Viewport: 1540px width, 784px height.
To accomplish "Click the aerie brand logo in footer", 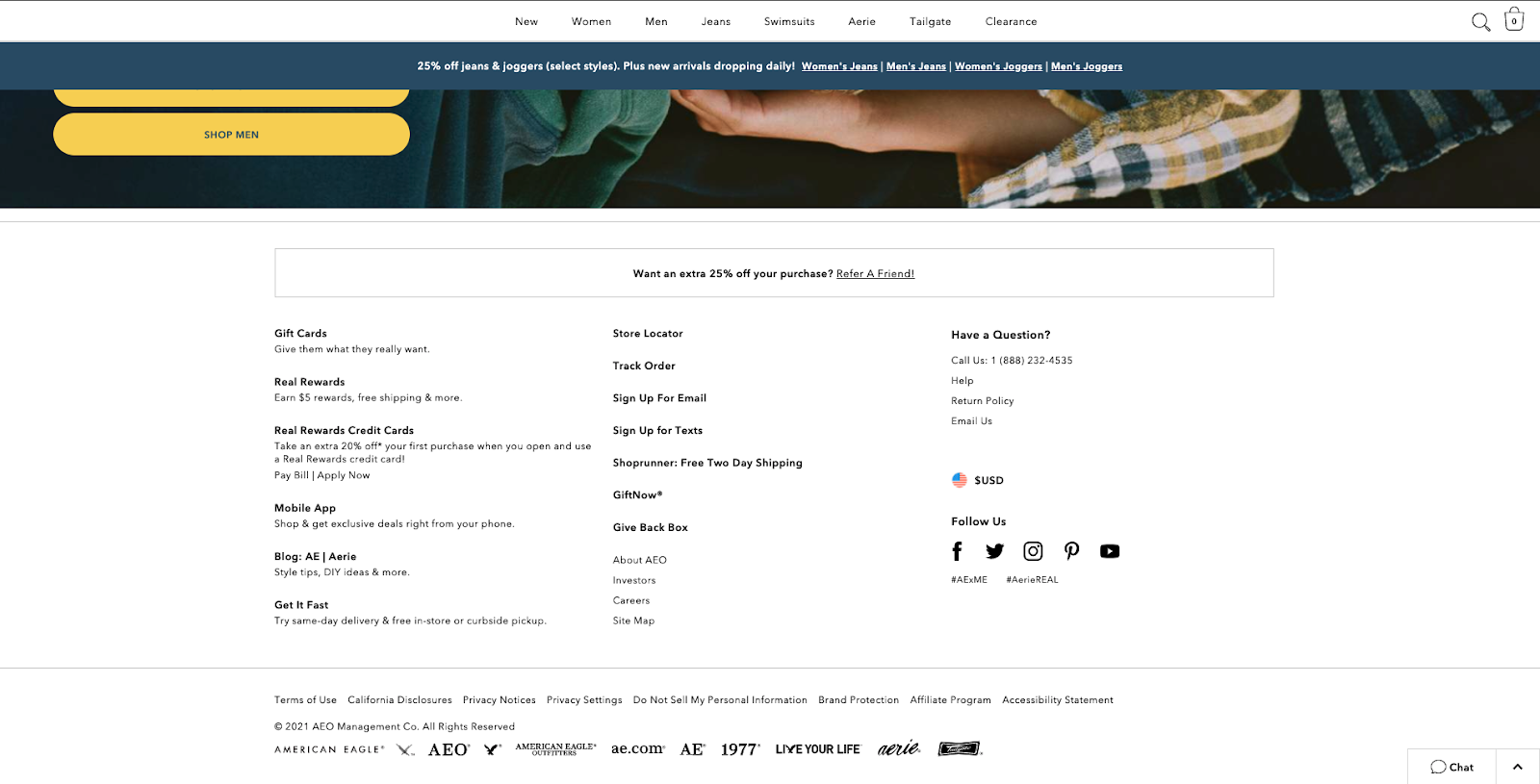I will coord(899,748).
